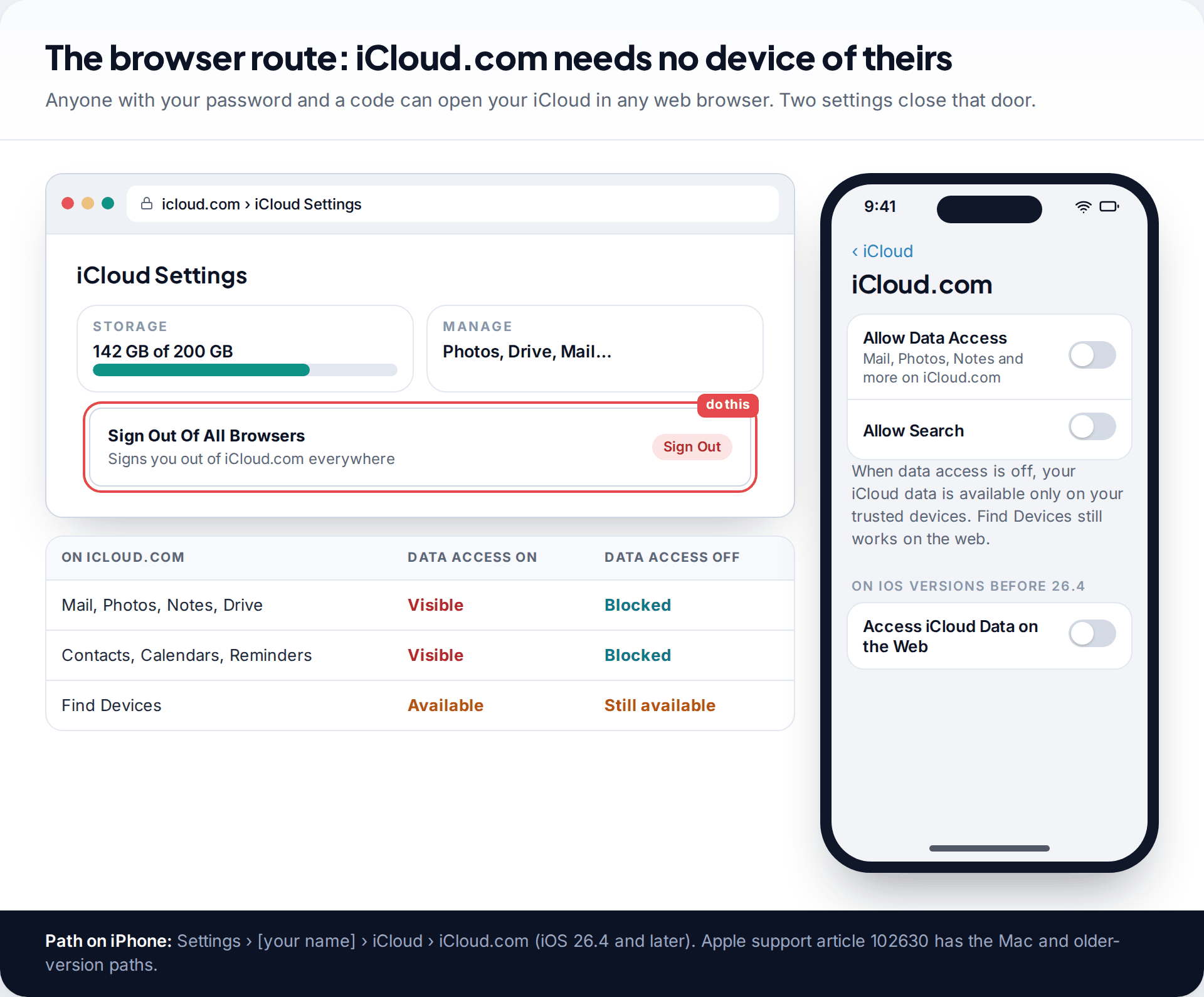1204x997 pixels.
Task: Open the Manage Photos, Drive, Mail card
Action: pyautogui.click(x=594, y=349)
